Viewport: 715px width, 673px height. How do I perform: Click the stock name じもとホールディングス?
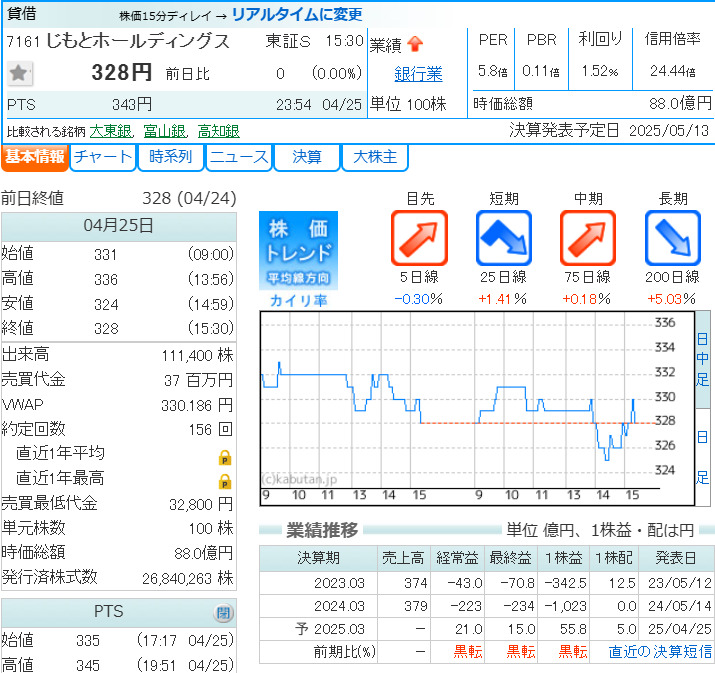[138, 41]
